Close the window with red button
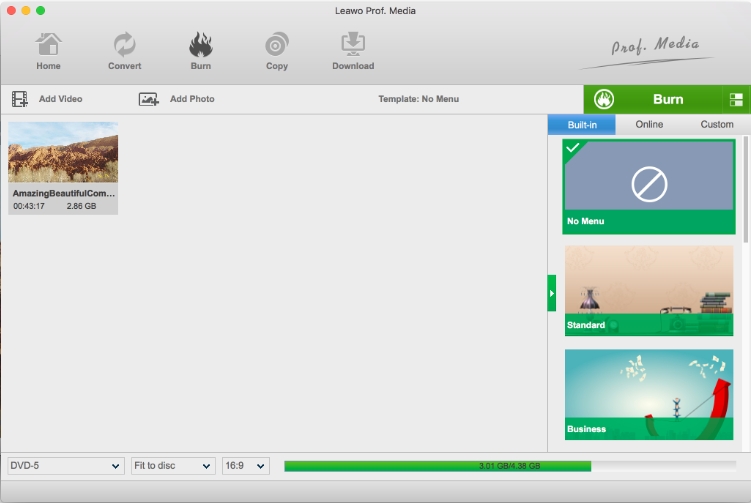Screen dimensions: 751x503 coord(11,11)
